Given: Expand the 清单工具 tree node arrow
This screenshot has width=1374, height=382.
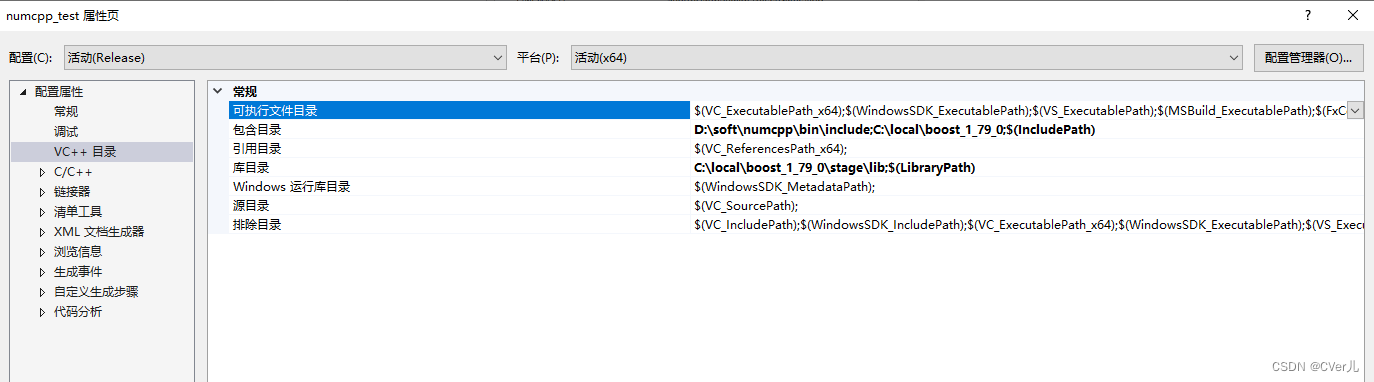Looking at the screenshot, I should [41, 212].
